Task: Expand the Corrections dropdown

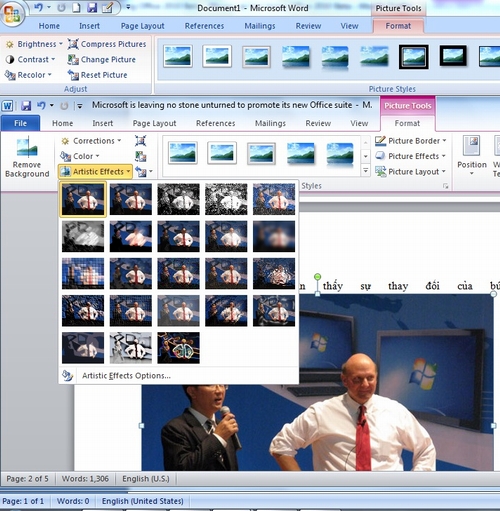Action: point(91,141)
